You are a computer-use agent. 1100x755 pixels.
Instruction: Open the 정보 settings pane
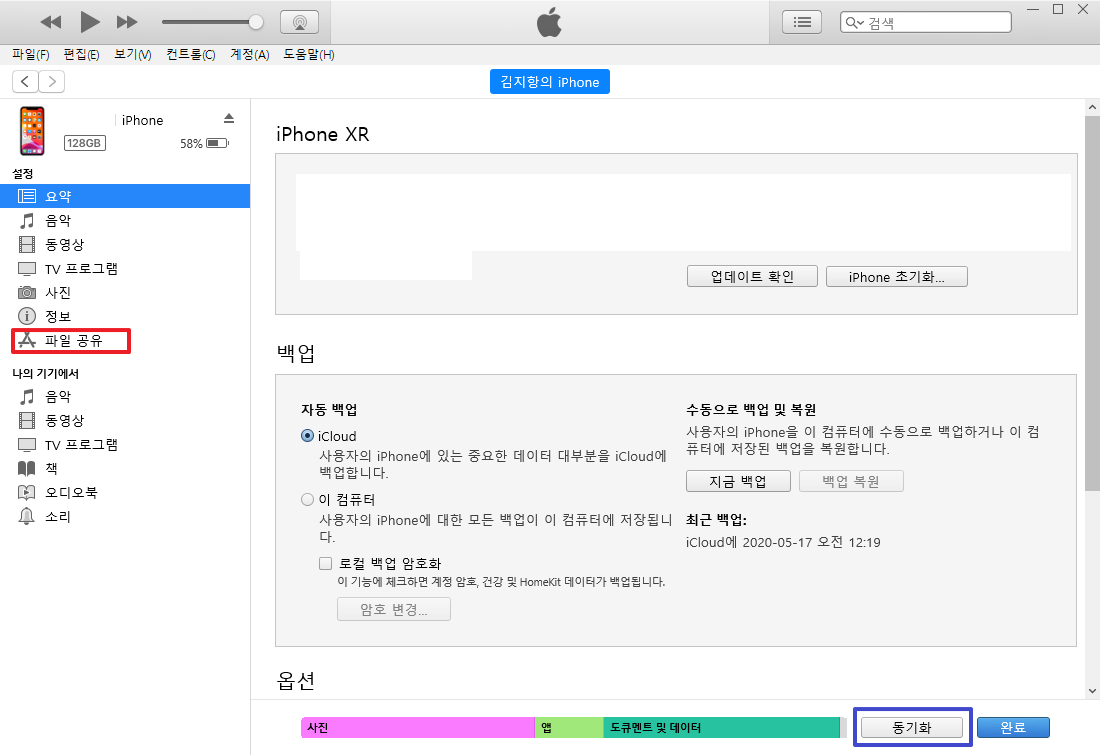(52, 316)
